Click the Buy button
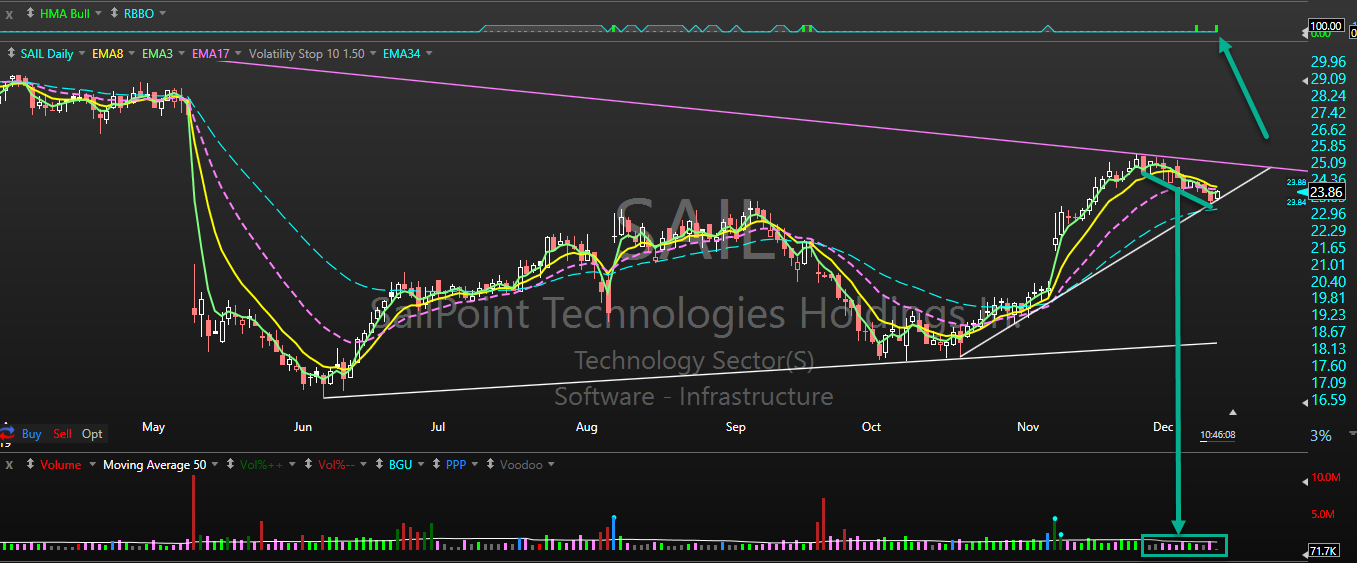Screen dimensions: 1357x563 31,434
